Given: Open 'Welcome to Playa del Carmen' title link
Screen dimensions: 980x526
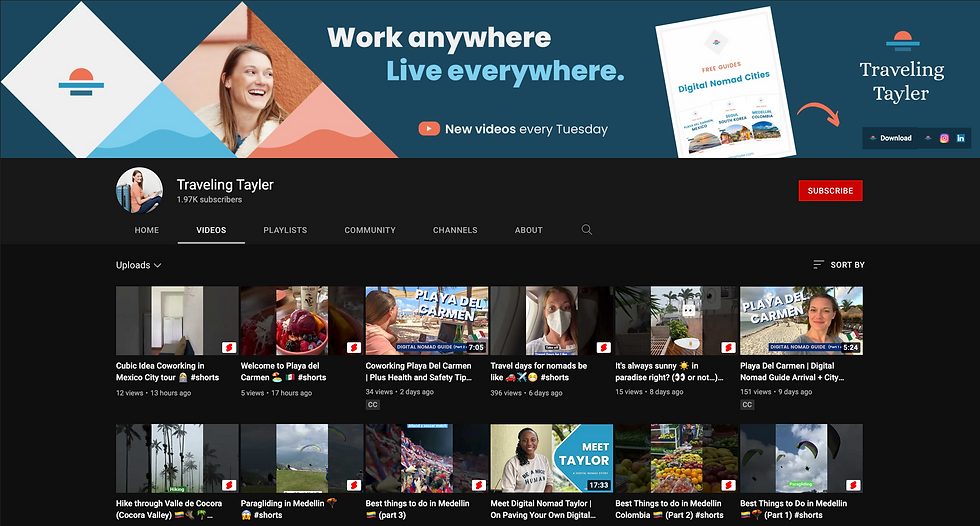Looking at the screenshot, I should [x=284, y=372].
